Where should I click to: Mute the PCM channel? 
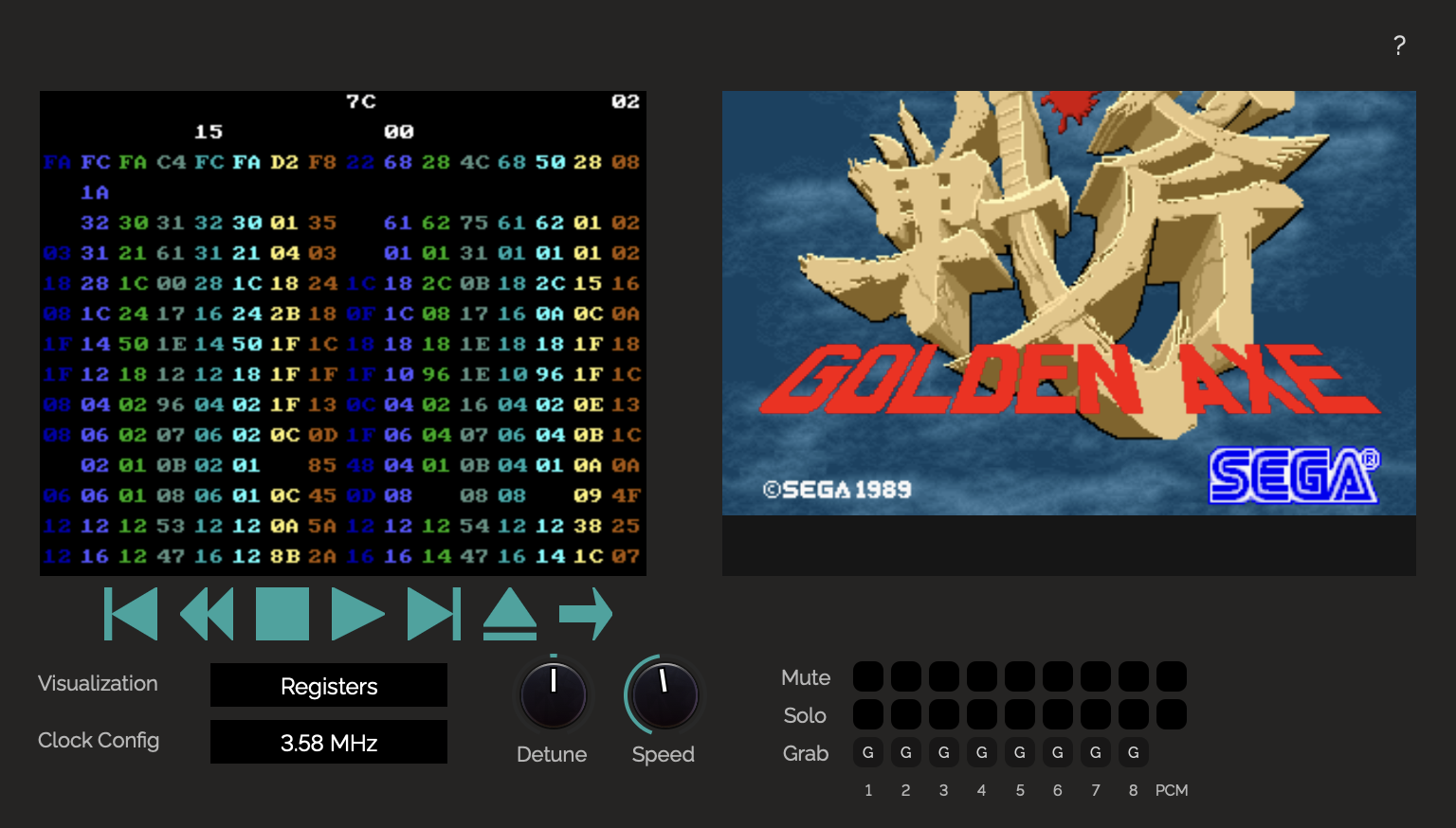pos(1172,676)
